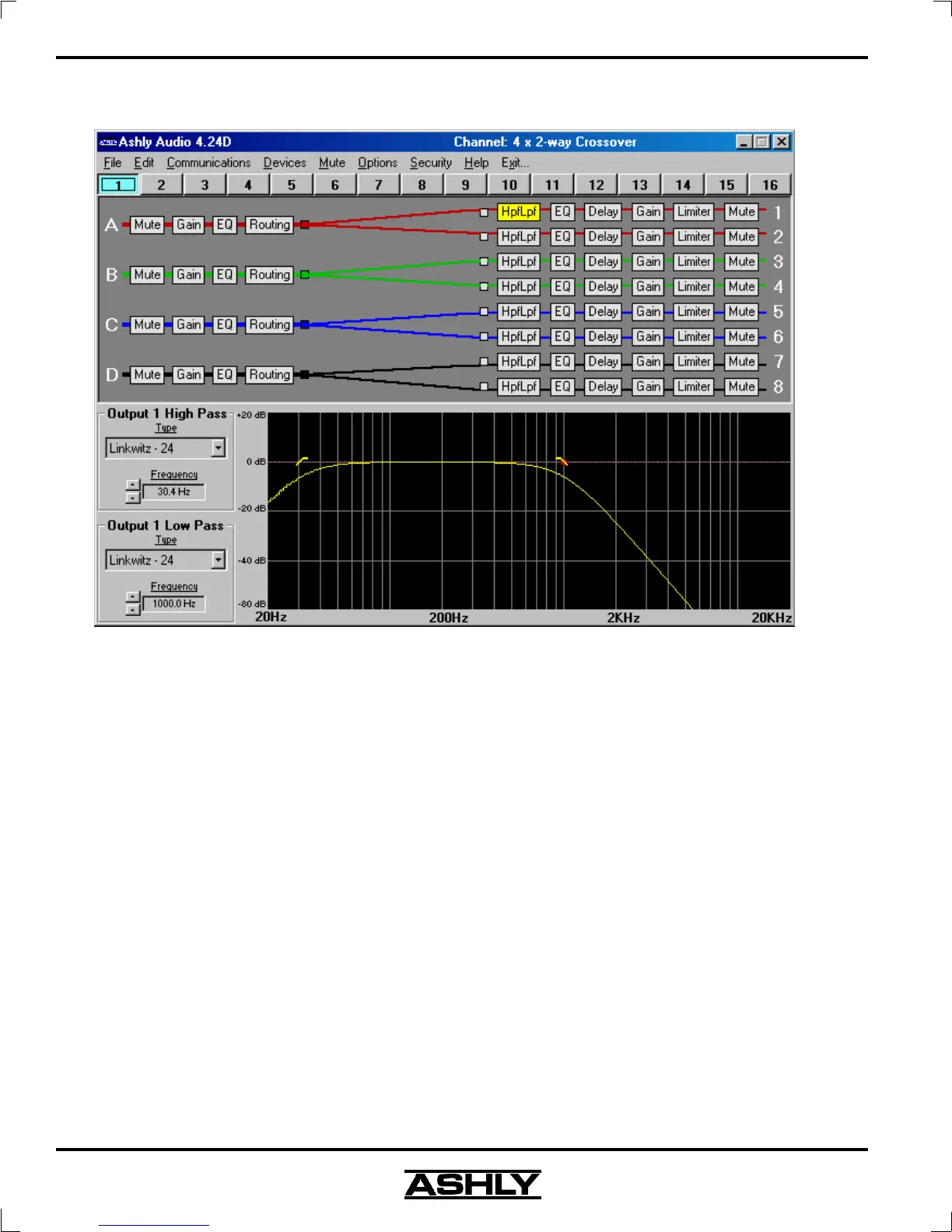Click the 30.4 Hz frequency field
Viewport: 952px width, 1232px height.
[173, 492]
